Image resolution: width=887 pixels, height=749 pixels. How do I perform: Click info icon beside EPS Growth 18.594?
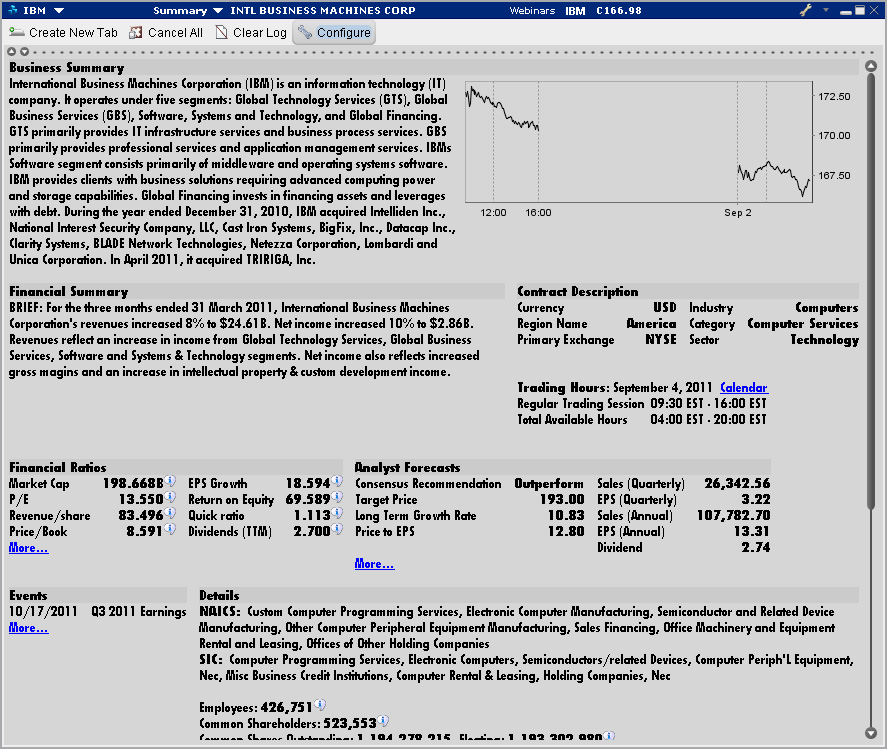click(337, 481)
